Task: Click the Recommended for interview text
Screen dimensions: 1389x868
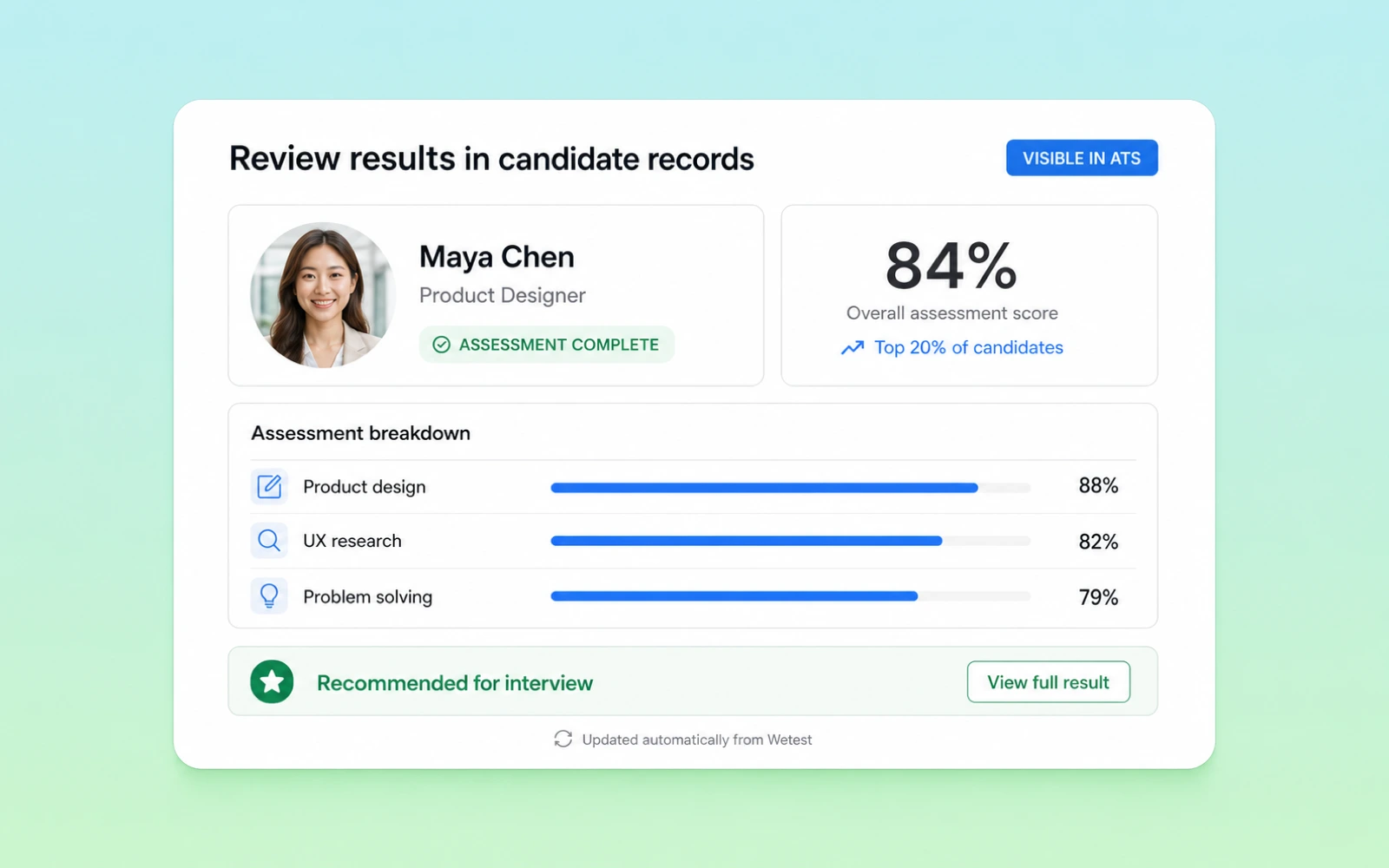Action: click(455, 683)
